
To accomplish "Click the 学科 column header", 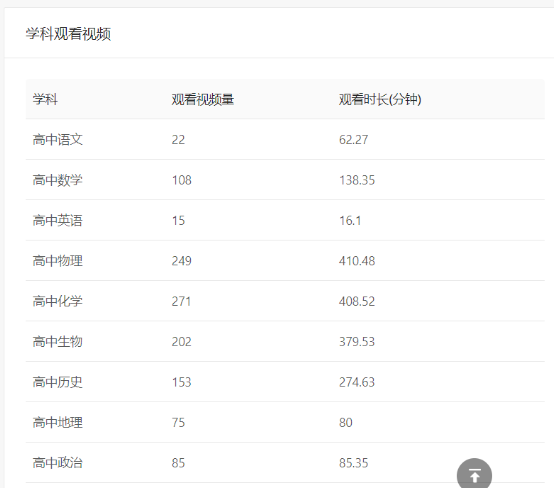I will point(45,99).
